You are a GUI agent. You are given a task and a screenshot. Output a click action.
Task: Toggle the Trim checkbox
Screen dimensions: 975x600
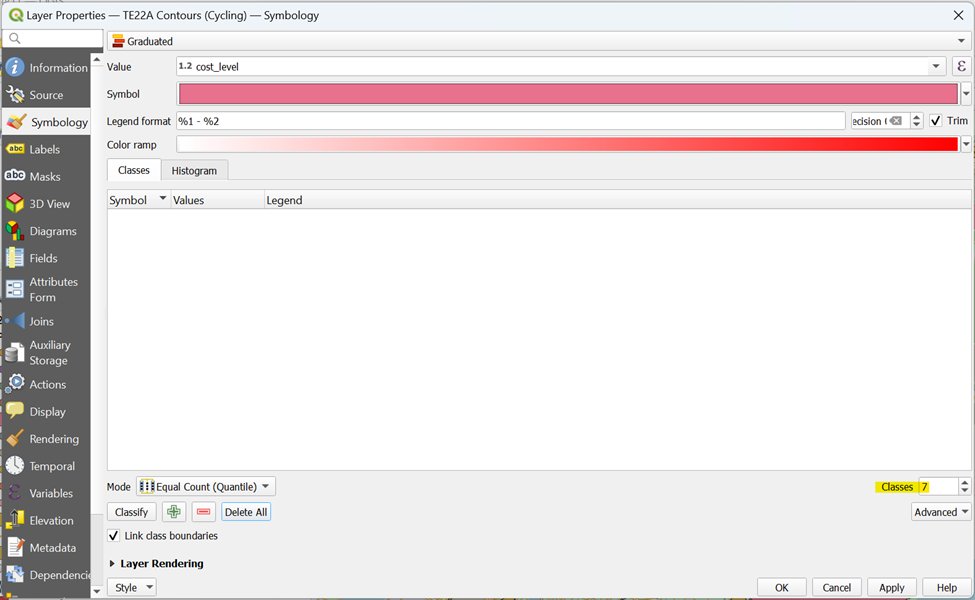click(x=936, y=121)
